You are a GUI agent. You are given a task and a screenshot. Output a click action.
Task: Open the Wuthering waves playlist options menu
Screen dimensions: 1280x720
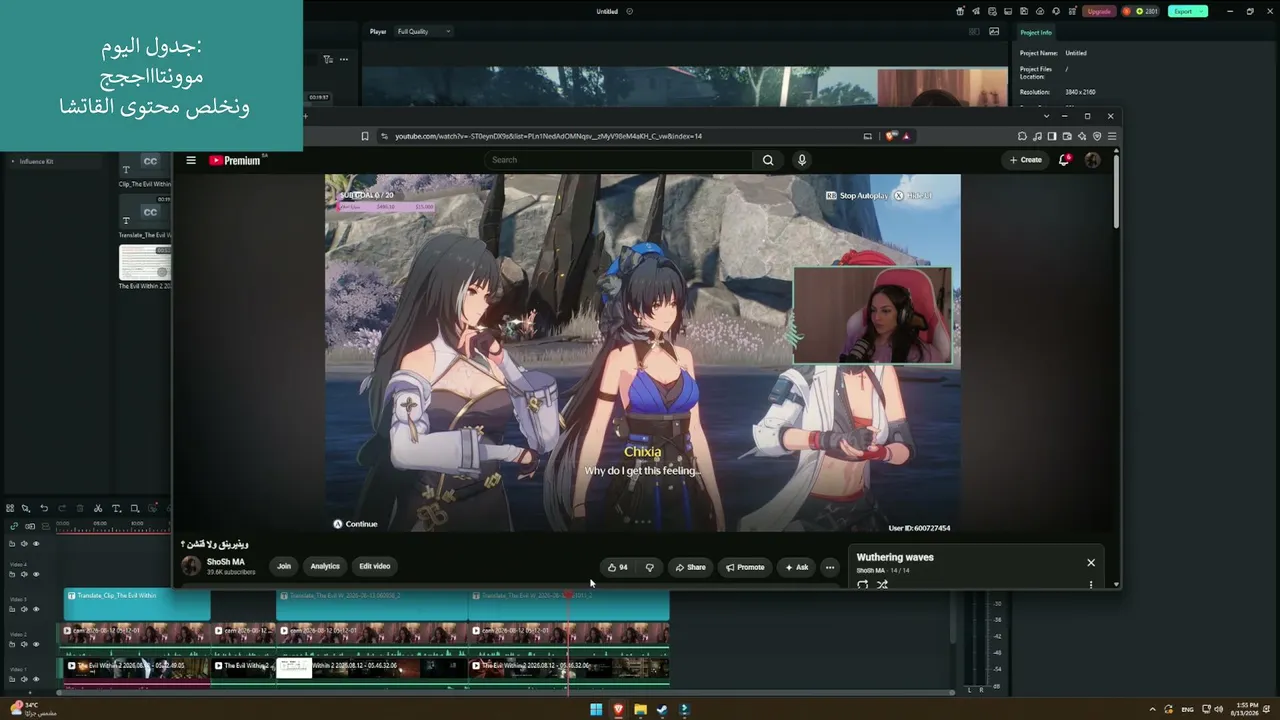[1091, 585]
